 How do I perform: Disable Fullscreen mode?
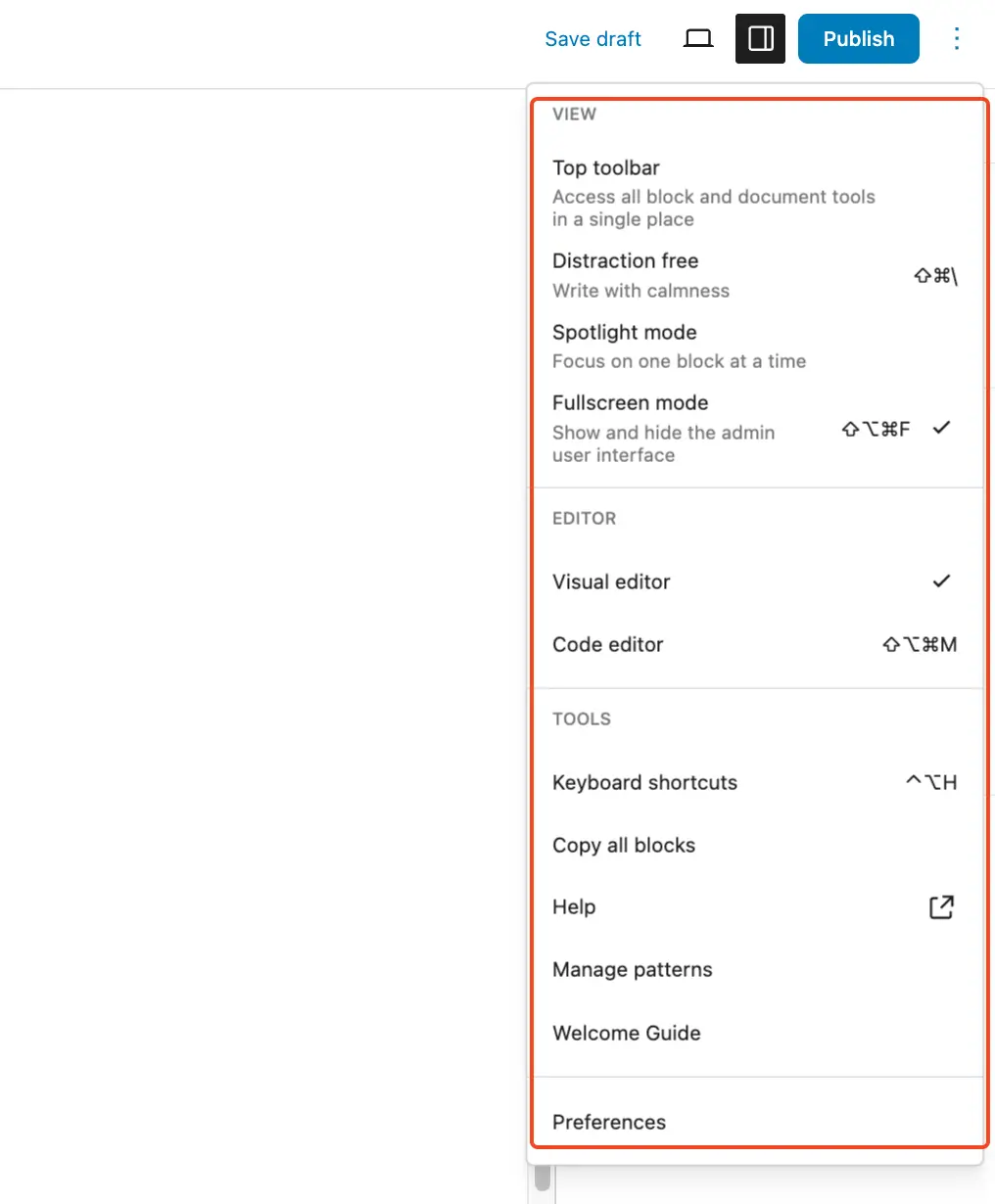(630, 402)
